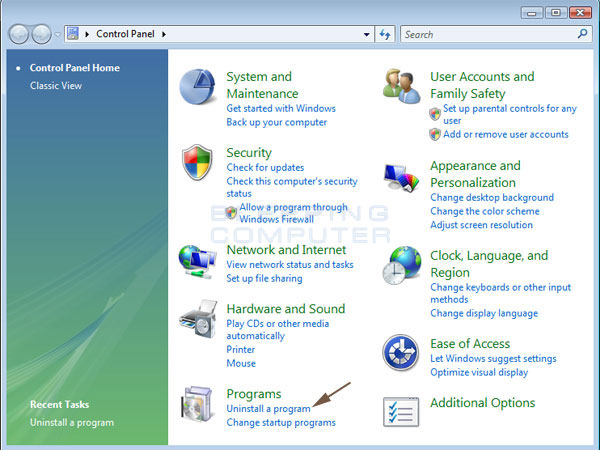Expand the arrow before Control Panel breadcrumb

(x=87, y=34)
